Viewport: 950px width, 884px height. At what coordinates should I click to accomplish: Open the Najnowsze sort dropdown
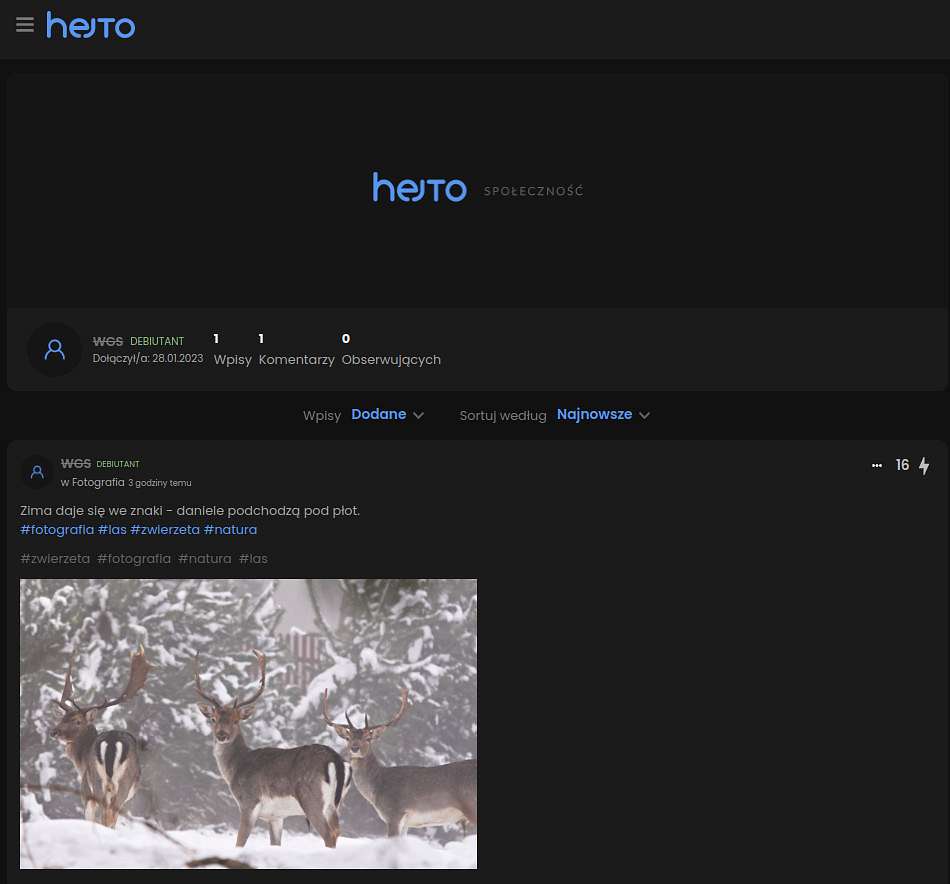tap(603, 414)
